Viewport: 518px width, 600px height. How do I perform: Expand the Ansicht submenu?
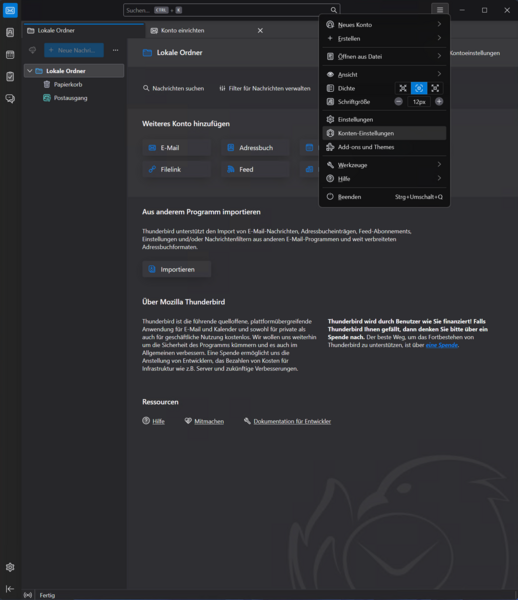pyautogui.click(x=384, y=74)
